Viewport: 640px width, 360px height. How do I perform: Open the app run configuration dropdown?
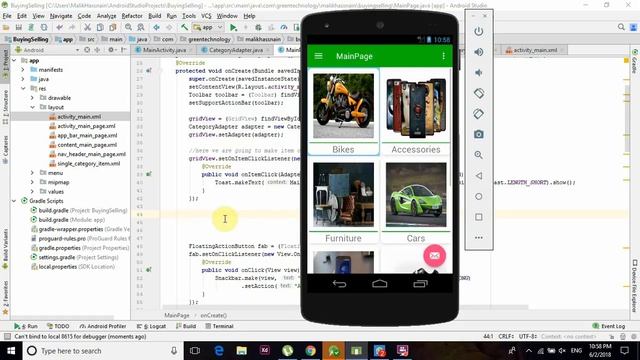tap(208, 27)
